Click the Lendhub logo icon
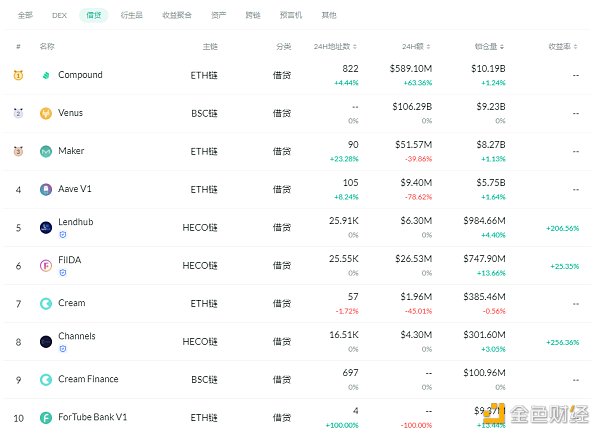The height and width of the screenshot is (435, 600). [x=46, y=227]
